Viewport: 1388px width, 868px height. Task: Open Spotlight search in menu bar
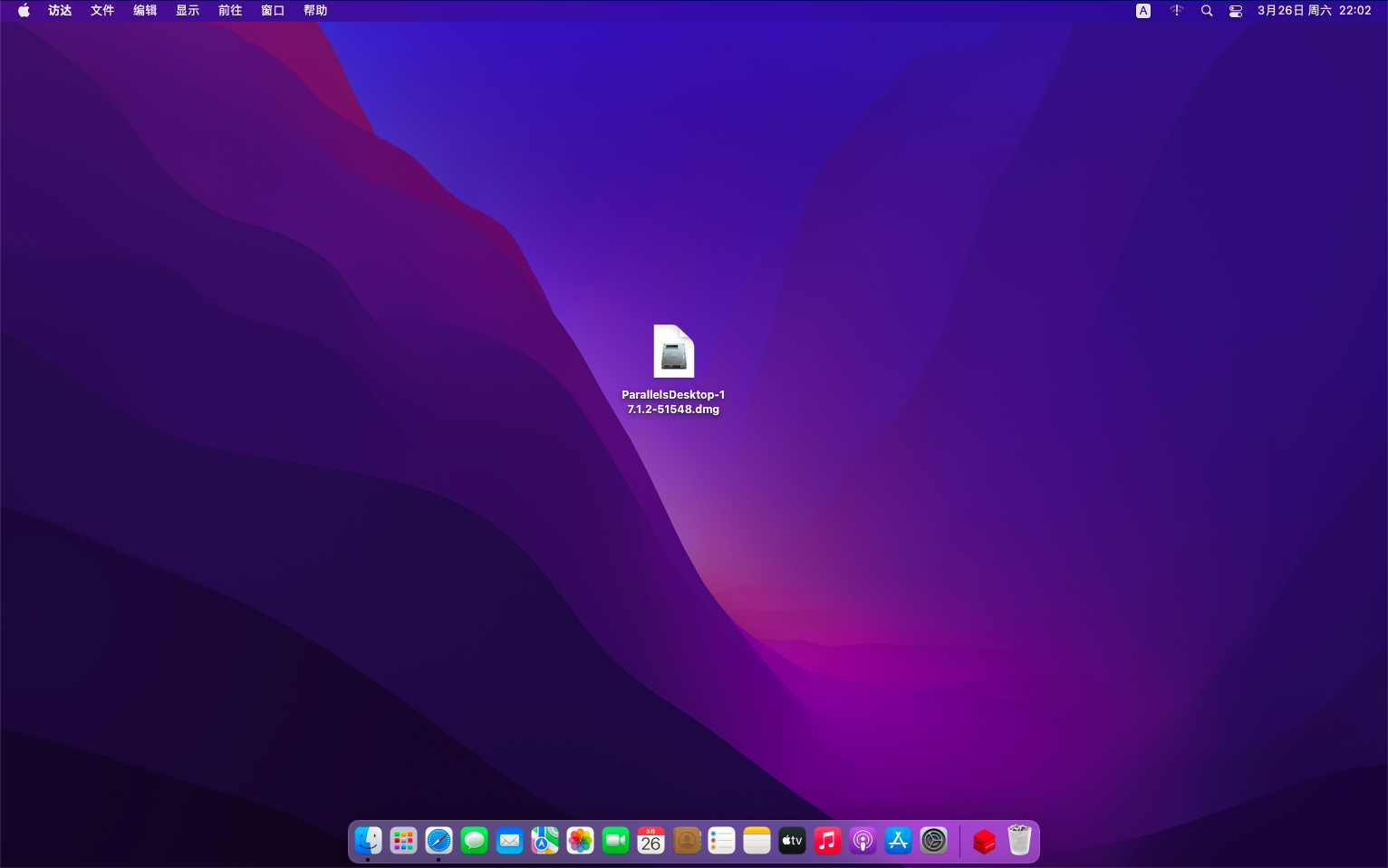click(1206, 10)
